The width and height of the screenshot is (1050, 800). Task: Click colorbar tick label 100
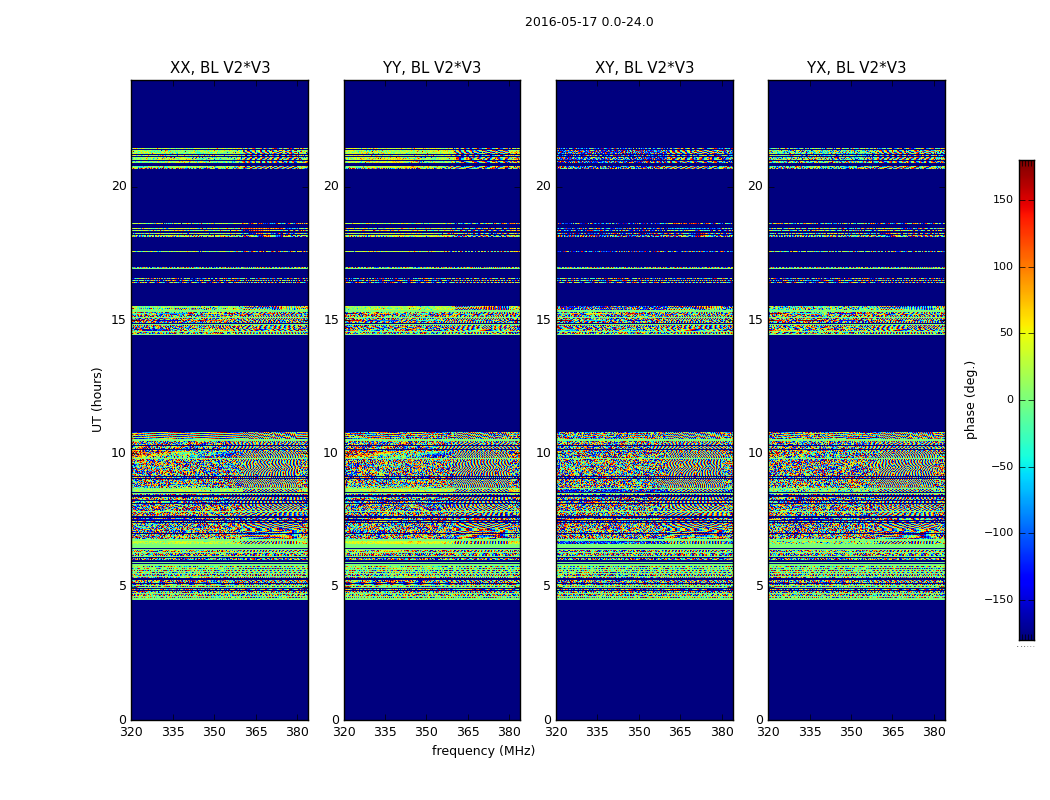click(x=1003, y=266)
